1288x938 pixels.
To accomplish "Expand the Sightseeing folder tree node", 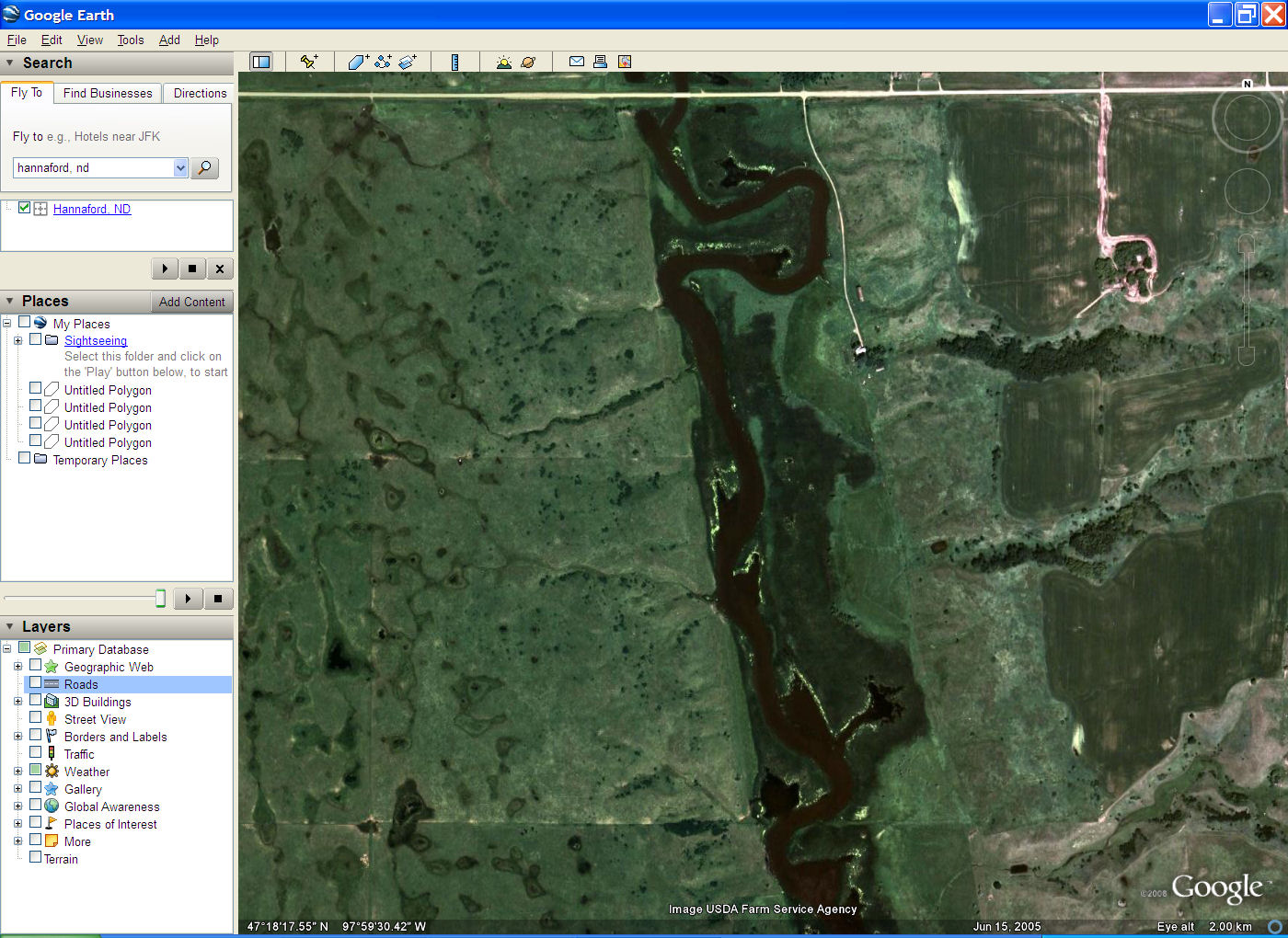I will point(17,340).
